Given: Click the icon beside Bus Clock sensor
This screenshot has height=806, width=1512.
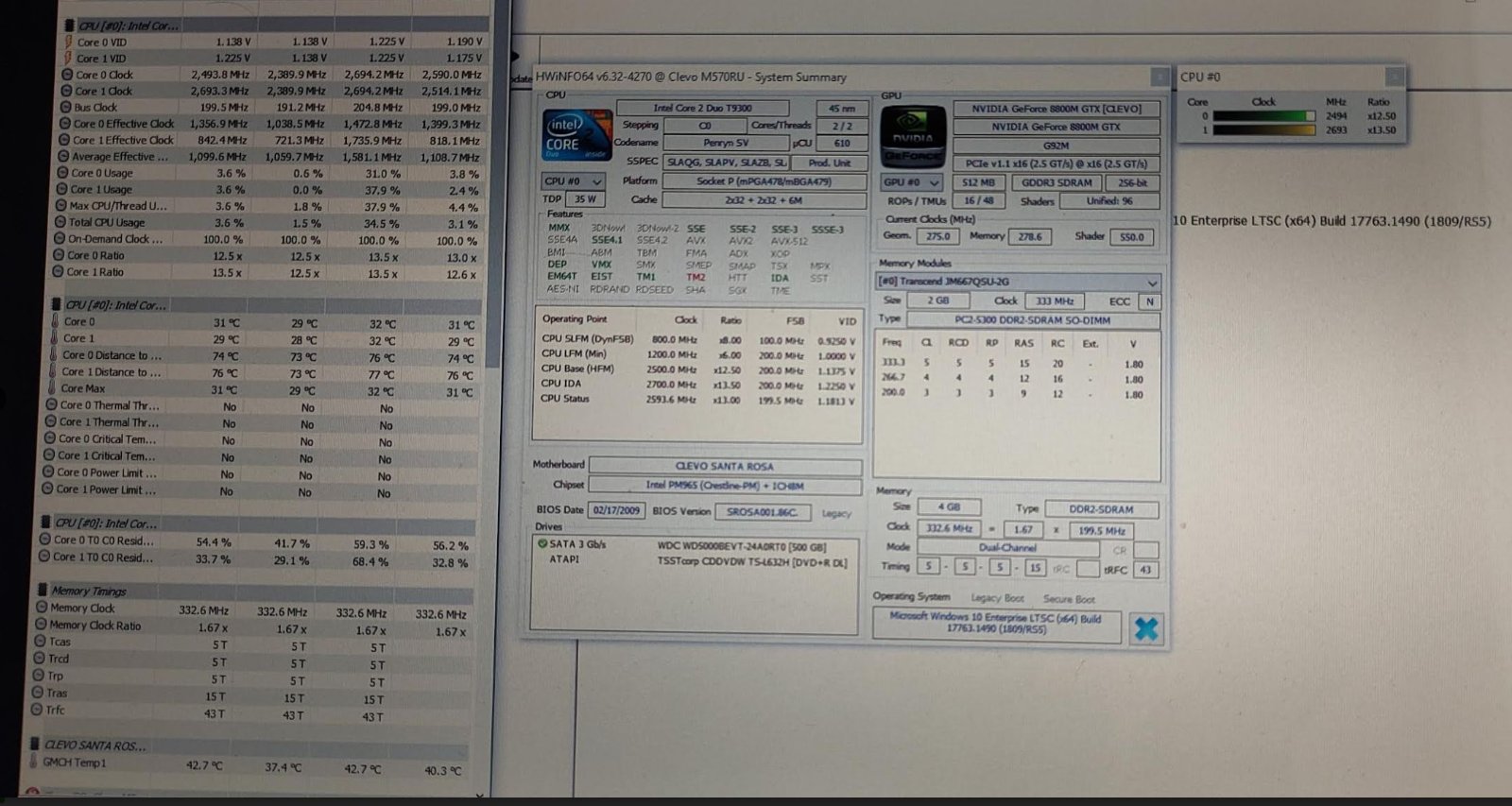Looking at the screenshot, I should (x=65, y=107).
